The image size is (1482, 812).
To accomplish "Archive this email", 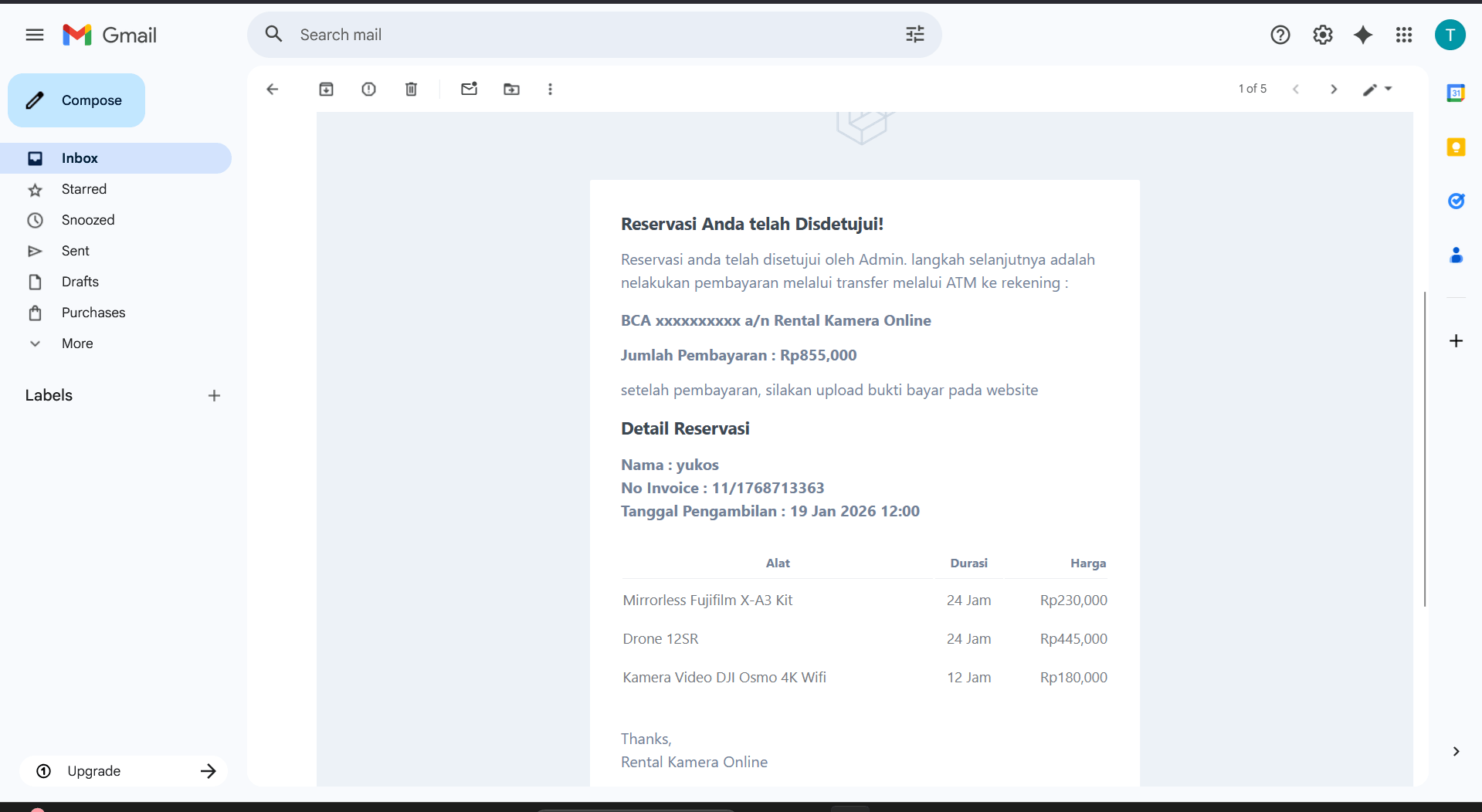I will 326,90.
